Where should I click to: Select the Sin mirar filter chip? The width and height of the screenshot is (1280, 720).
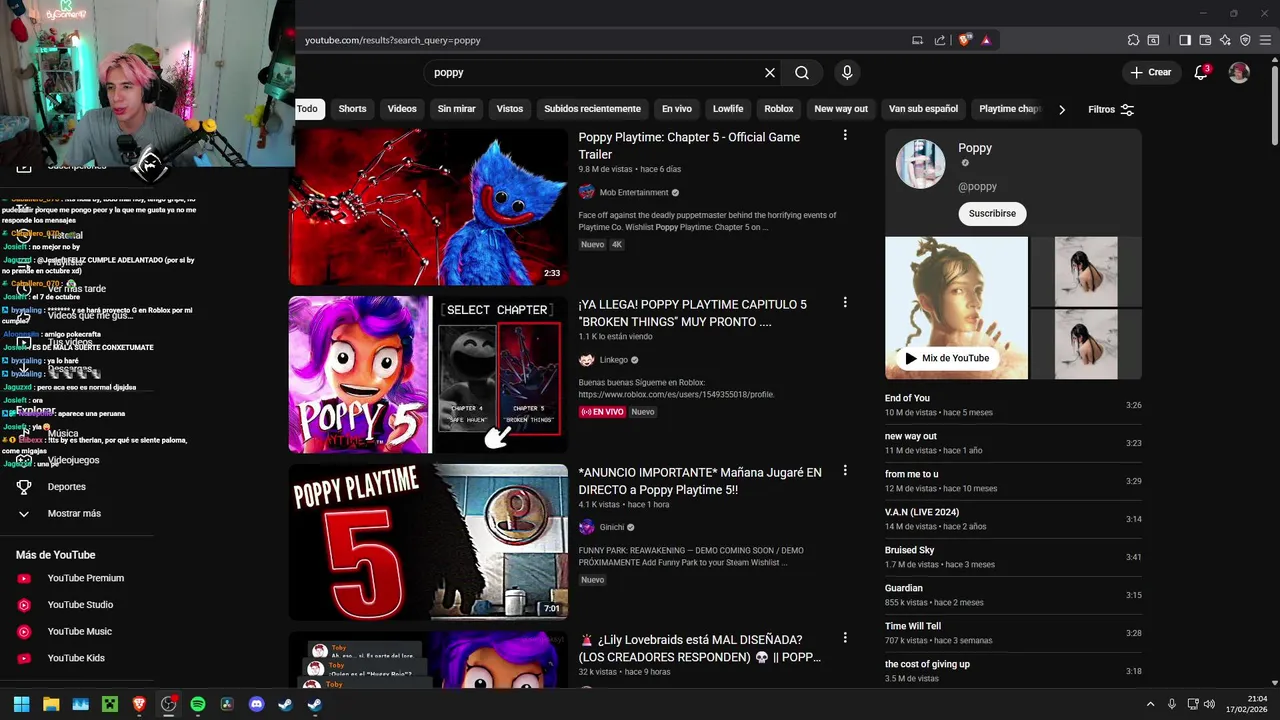click(x=456, y=109)
